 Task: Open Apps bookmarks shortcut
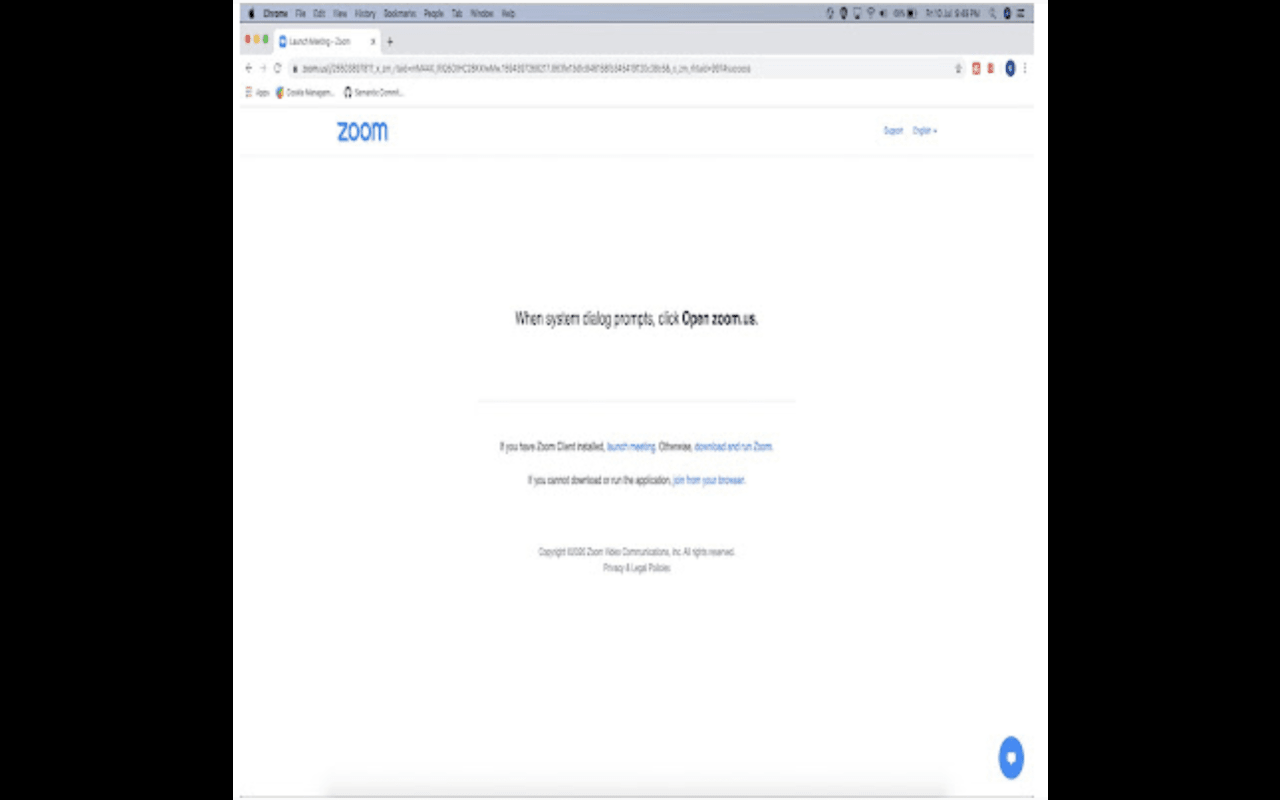(258, 92)
